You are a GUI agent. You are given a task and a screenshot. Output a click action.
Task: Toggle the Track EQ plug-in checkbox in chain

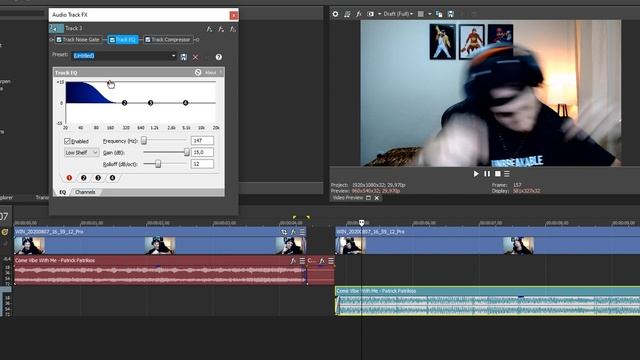click(x=112, y=40)
